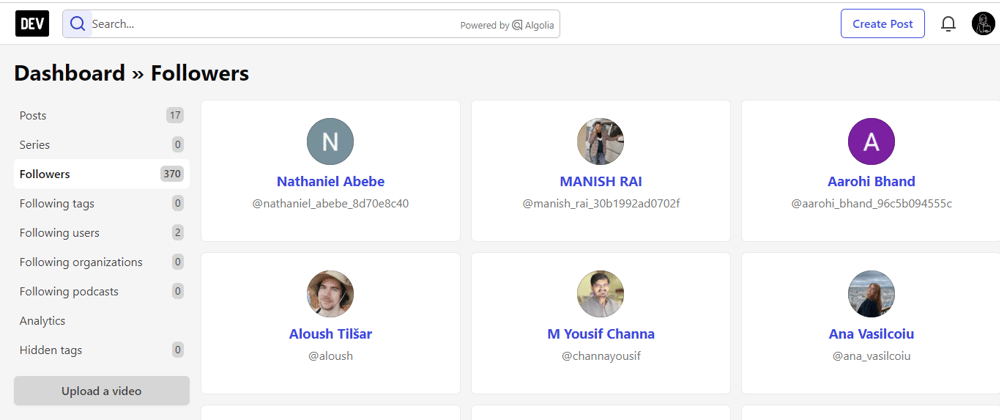This screenshot has height=420, width=1000.
Task: Click the Search input field
Action: coord(274,24)
